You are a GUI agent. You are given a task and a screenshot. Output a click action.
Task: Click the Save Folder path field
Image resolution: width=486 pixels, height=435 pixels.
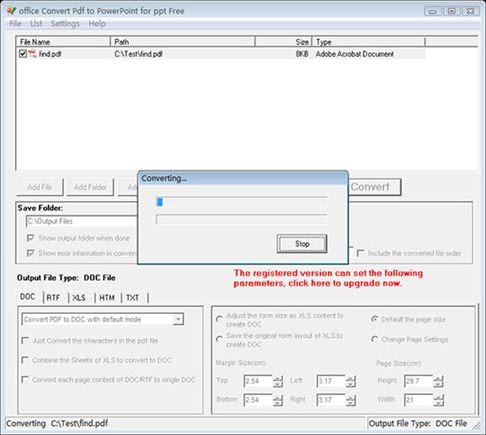(82, 221)
